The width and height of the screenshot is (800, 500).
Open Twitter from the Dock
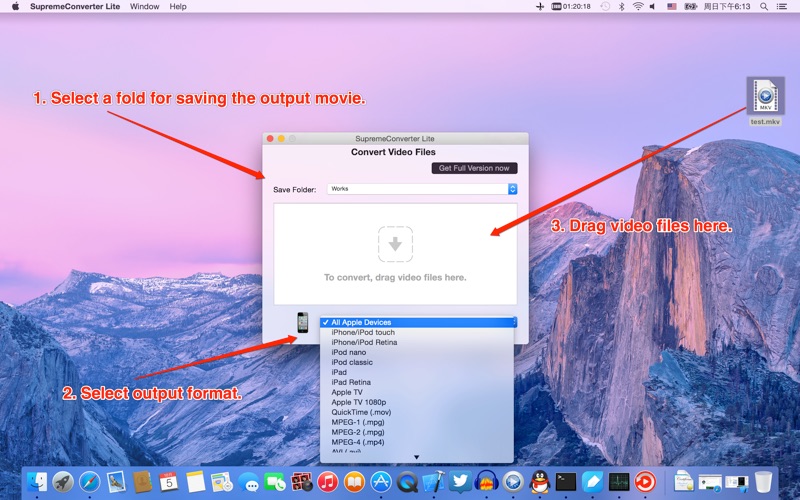pyautogui.click(x=460, y=482)
